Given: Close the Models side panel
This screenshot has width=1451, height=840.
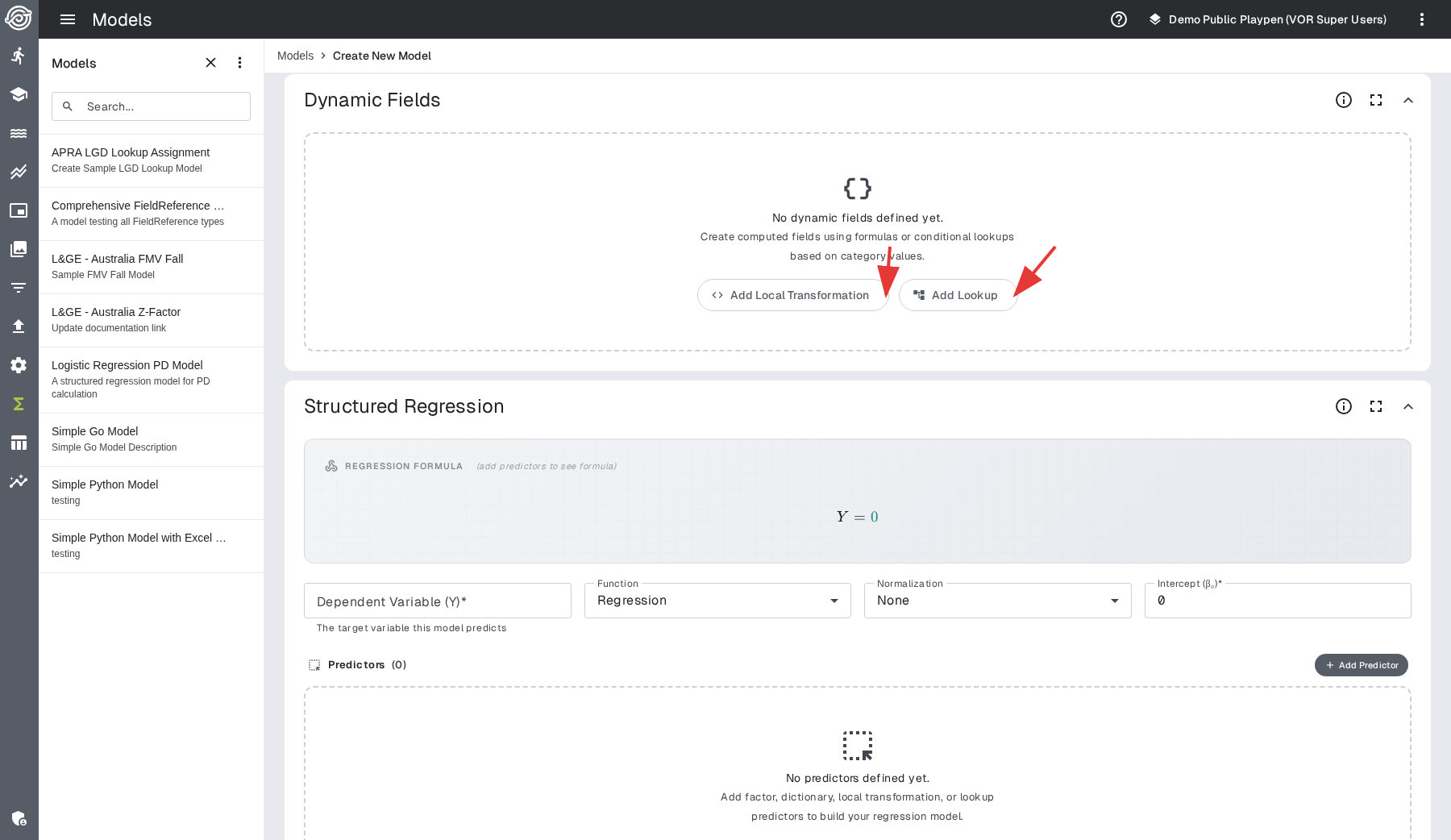Looking at the screenshot, I should click(210, 63).
